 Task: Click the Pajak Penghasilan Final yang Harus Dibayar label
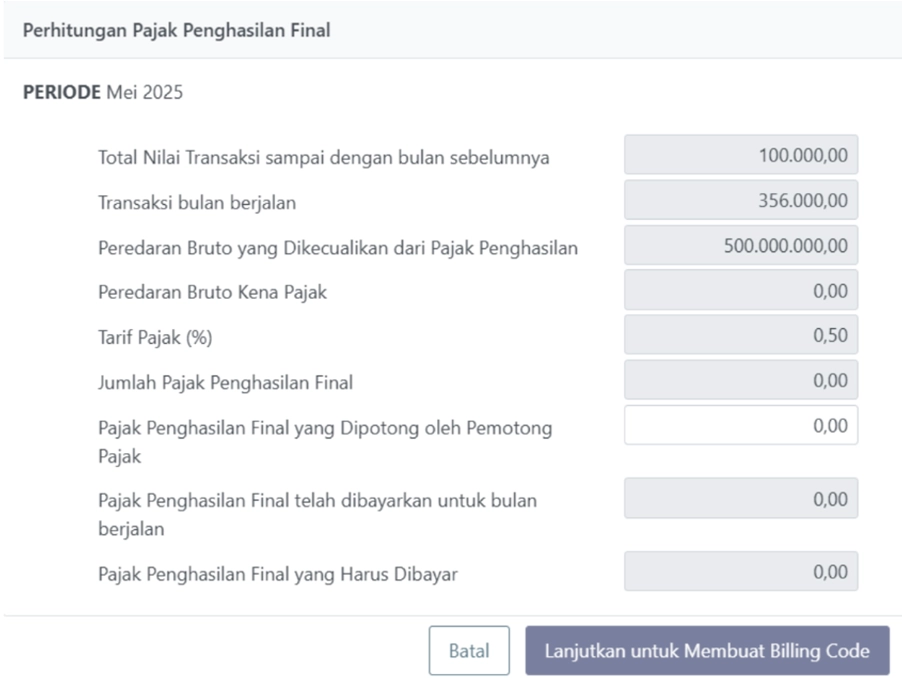coord(278,574)
